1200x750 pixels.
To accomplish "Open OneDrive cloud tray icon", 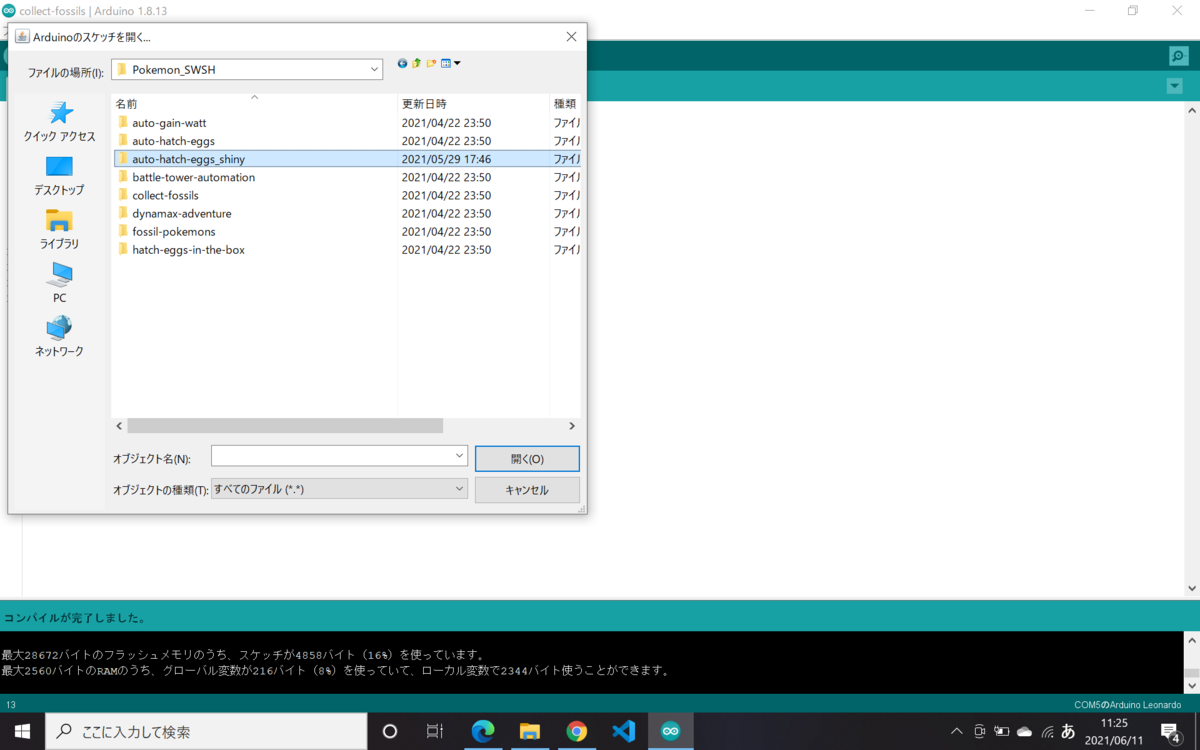I will 1024,732.
